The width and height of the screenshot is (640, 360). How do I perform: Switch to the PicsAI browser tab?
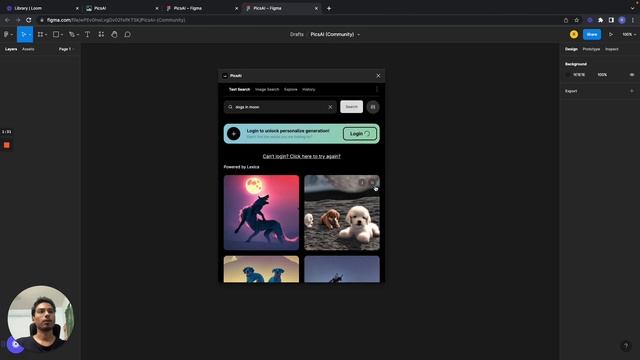coord(120,8)
